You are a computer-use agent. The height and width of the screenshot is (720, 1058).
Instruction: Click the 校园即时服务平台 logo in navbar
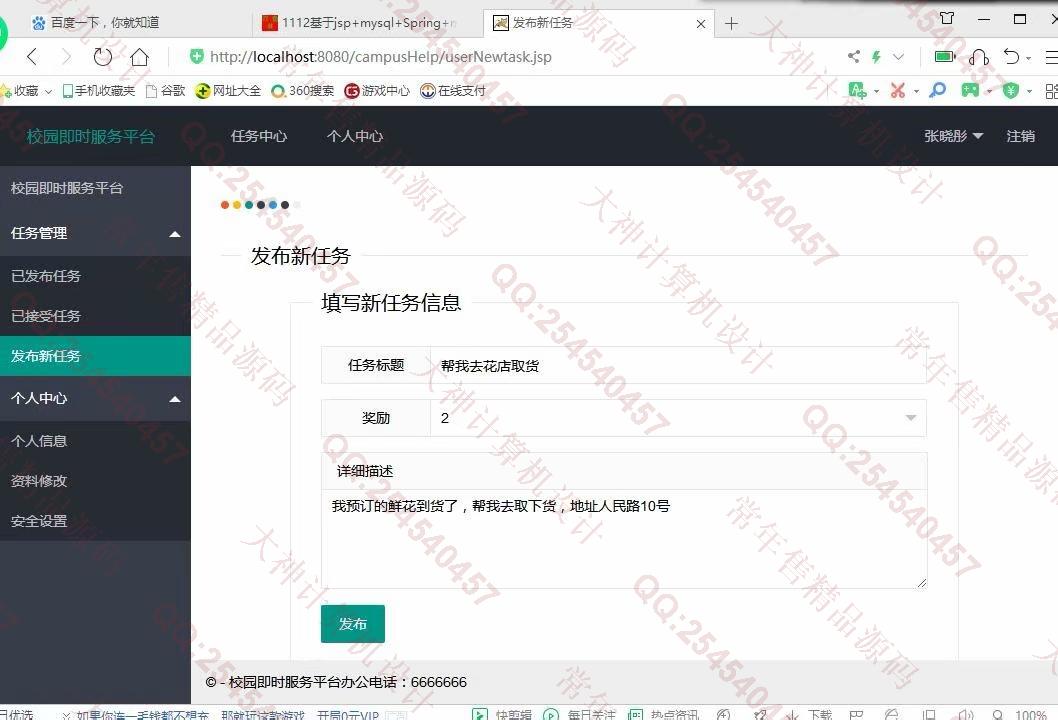pos(91,136)
